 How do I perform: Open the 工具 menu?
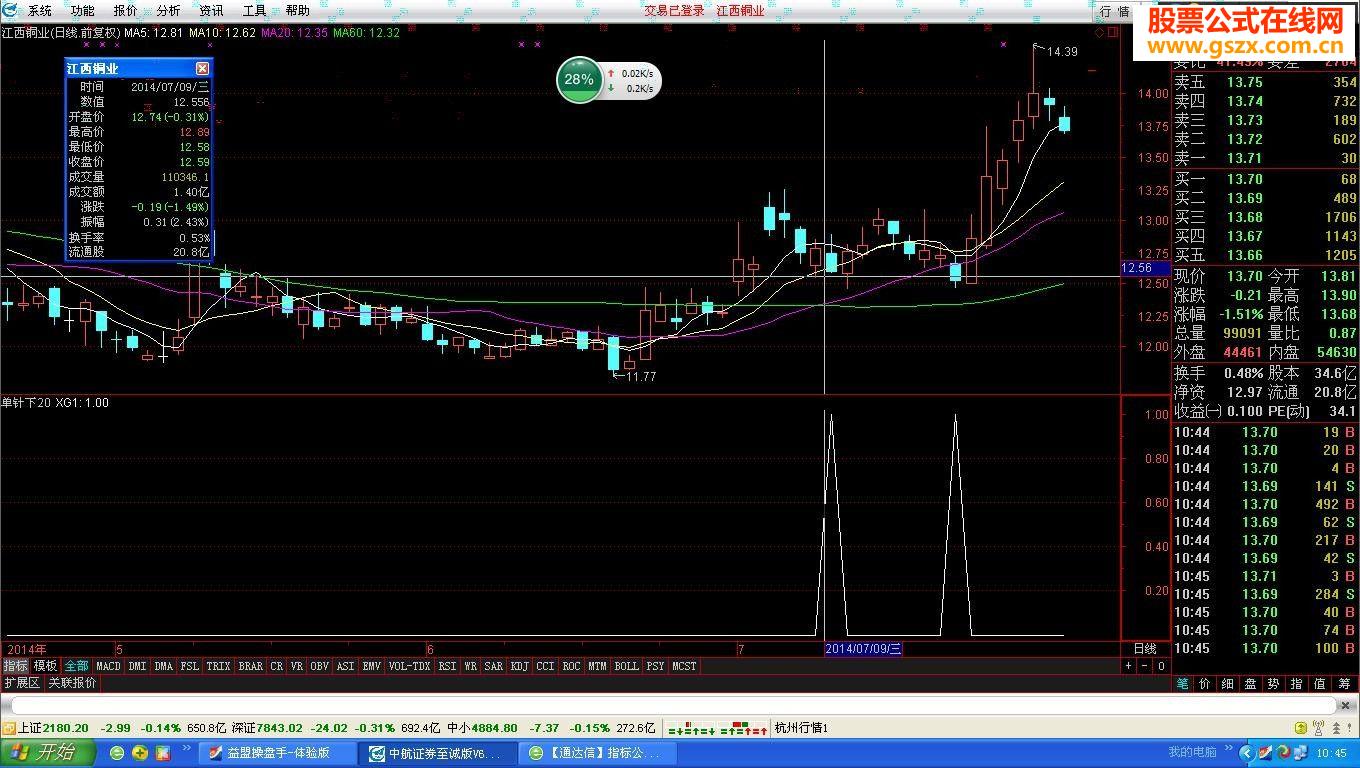tap(254, 10)
